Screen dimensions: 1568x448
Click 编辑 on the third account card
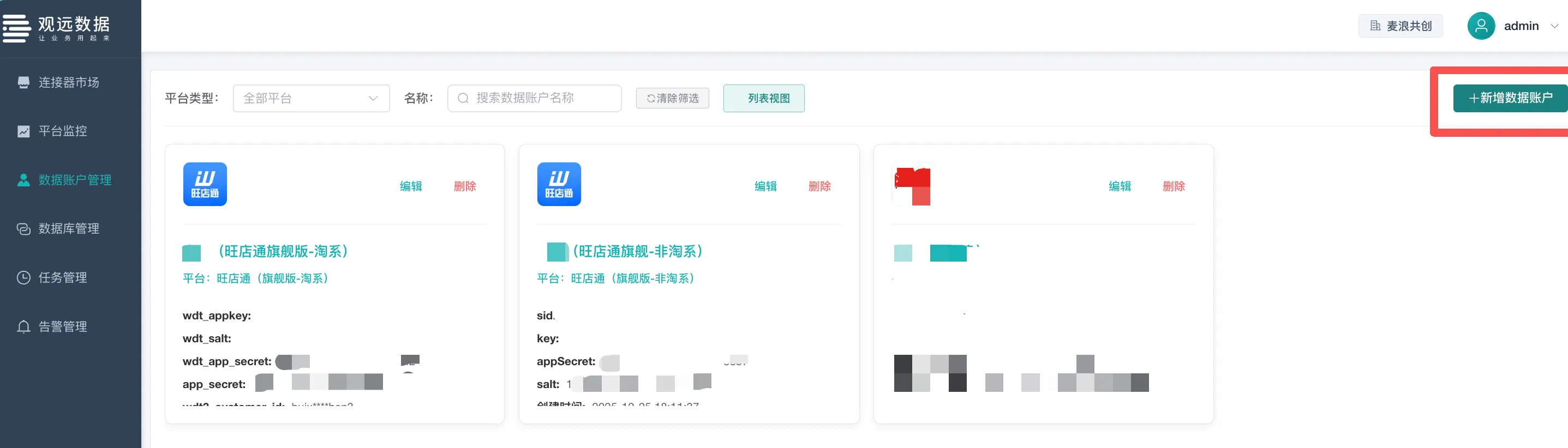[1120, 186]
